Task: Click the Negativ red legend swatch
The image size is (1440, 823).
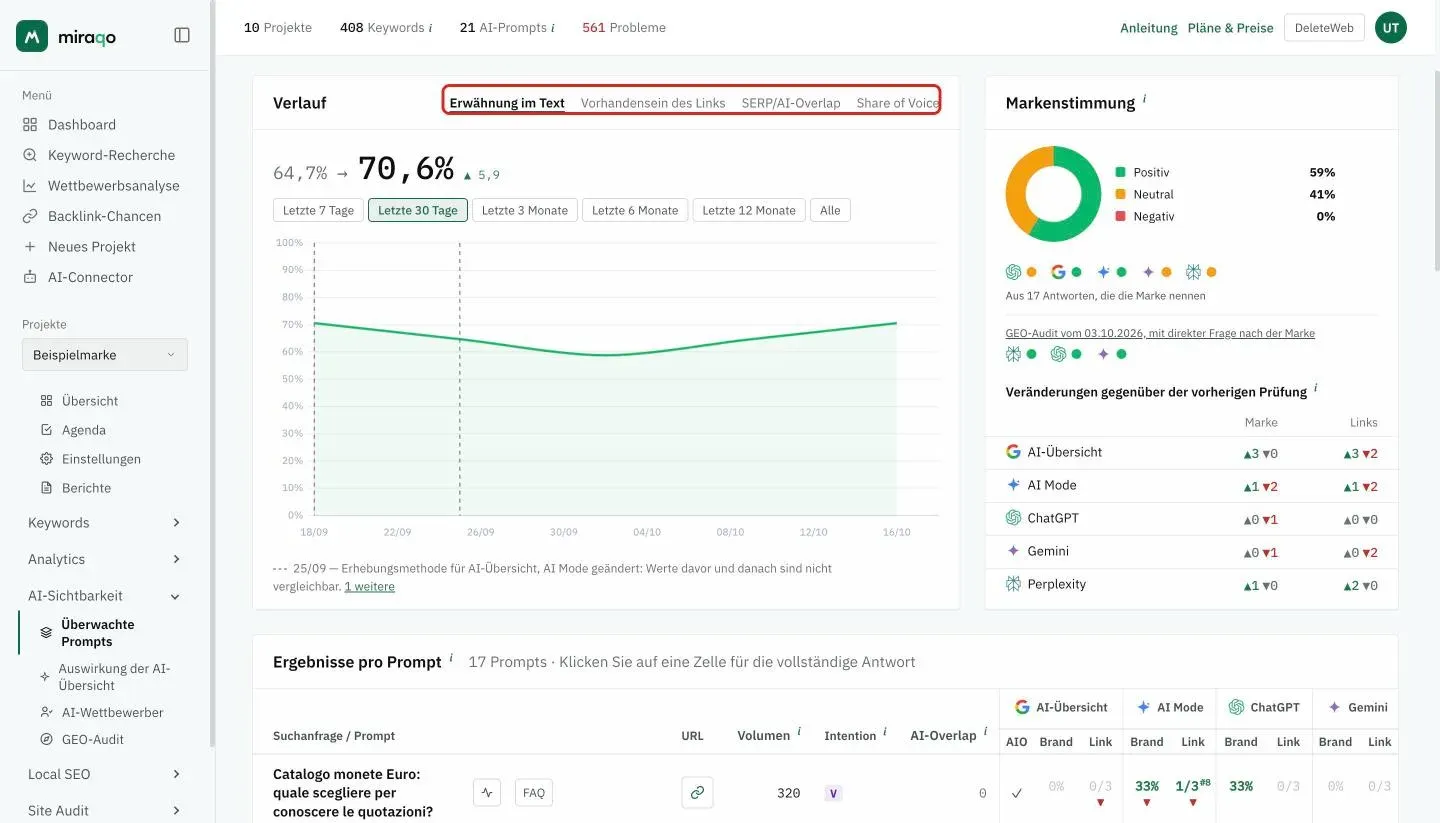Action: point(1120,217)
